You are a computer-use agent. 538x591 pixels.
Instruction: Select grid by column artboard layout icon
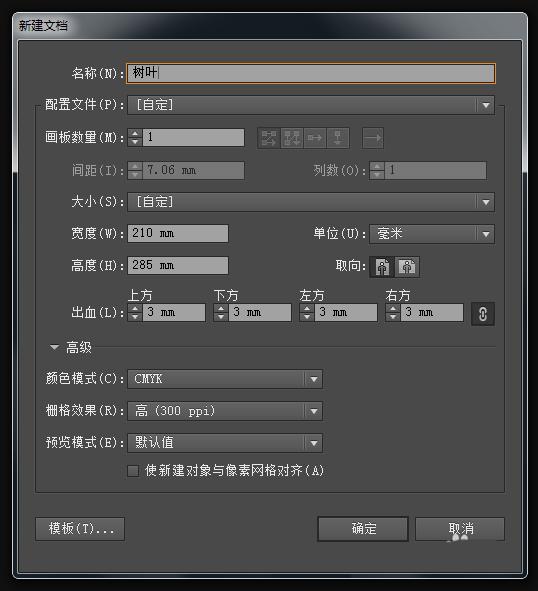click(292, 138)
